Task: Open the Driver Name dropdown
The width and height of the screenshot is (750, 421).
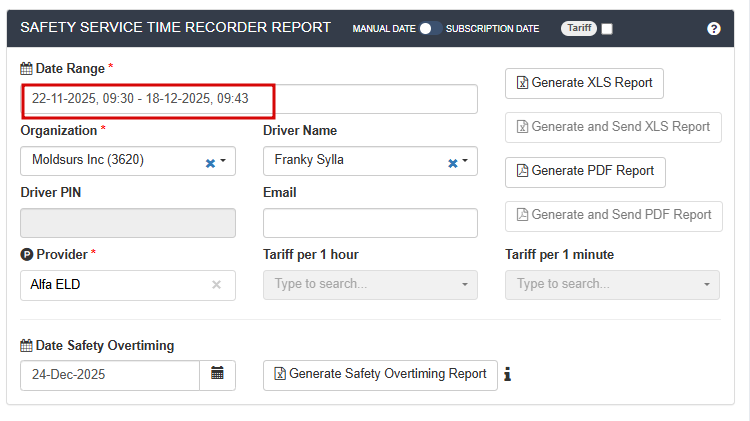Action: tap(465, 161)
